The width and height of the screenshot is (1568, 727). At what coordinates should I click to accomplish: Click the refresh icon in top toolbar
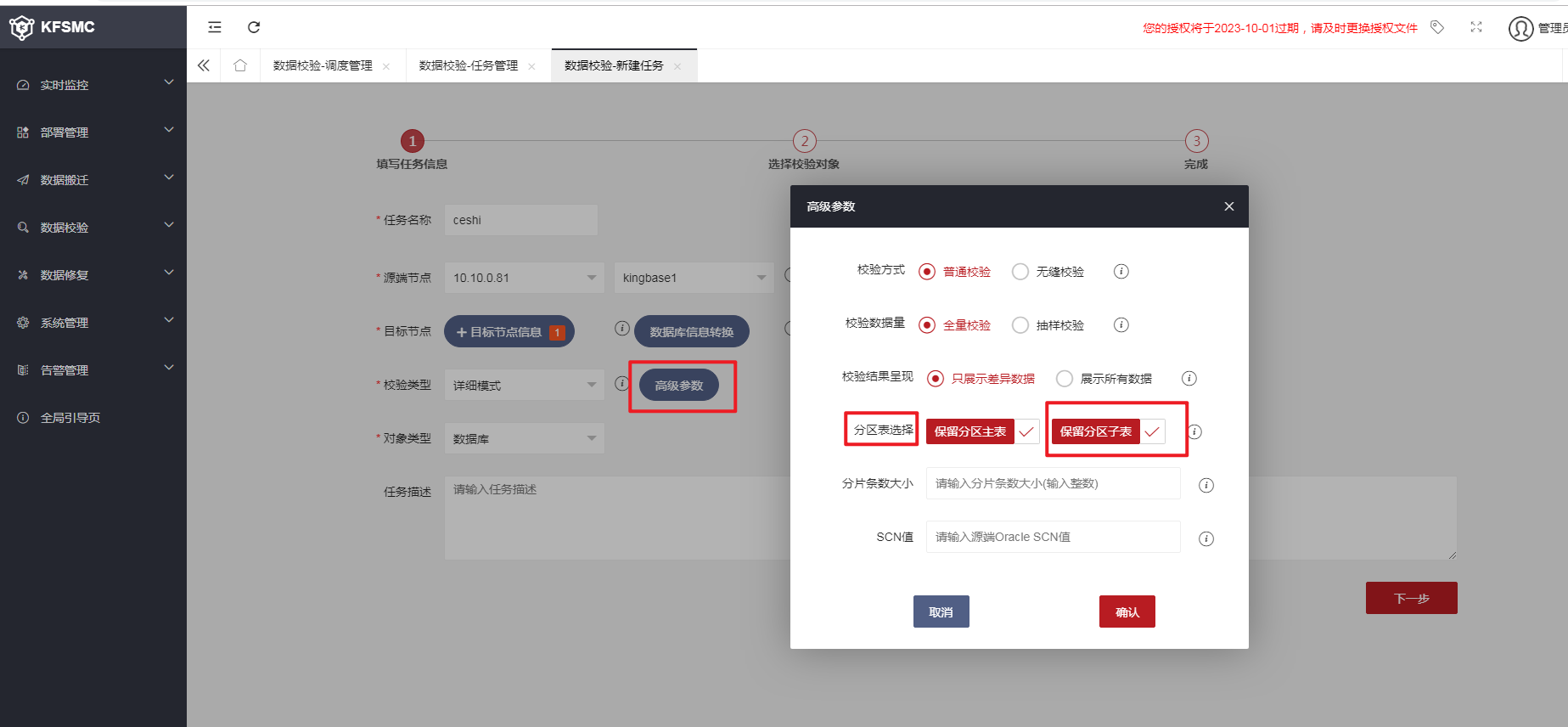(x=254, y=27)
